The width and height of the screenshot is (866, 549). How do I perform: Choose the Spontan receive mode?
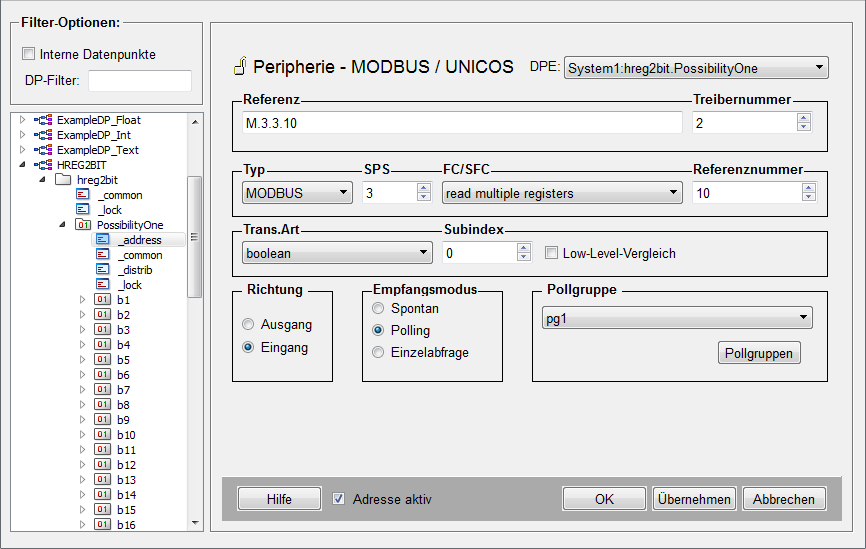(378, 309)
